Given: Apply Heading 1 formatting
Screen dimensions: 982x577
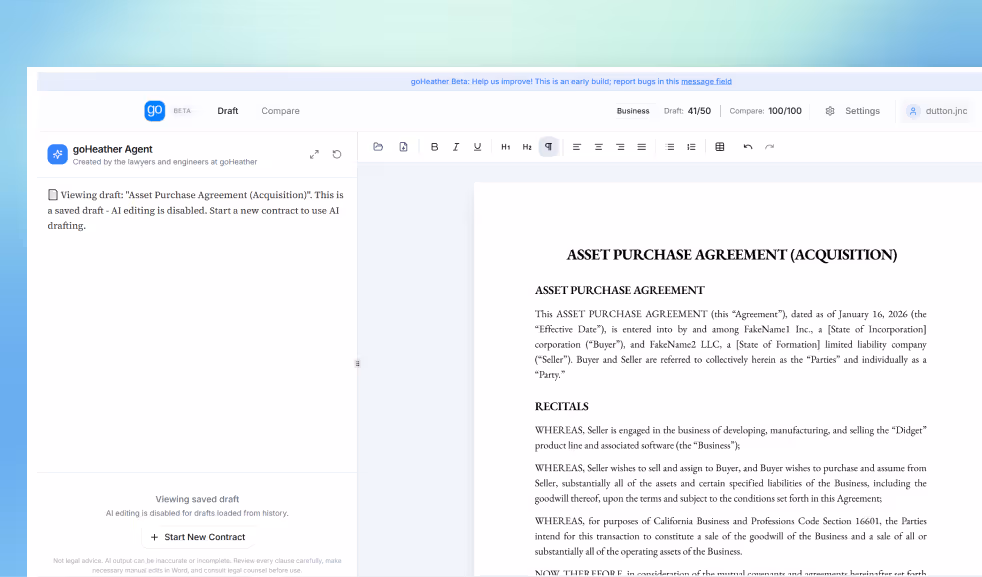Looking at the screenshot, I should 505,146.
